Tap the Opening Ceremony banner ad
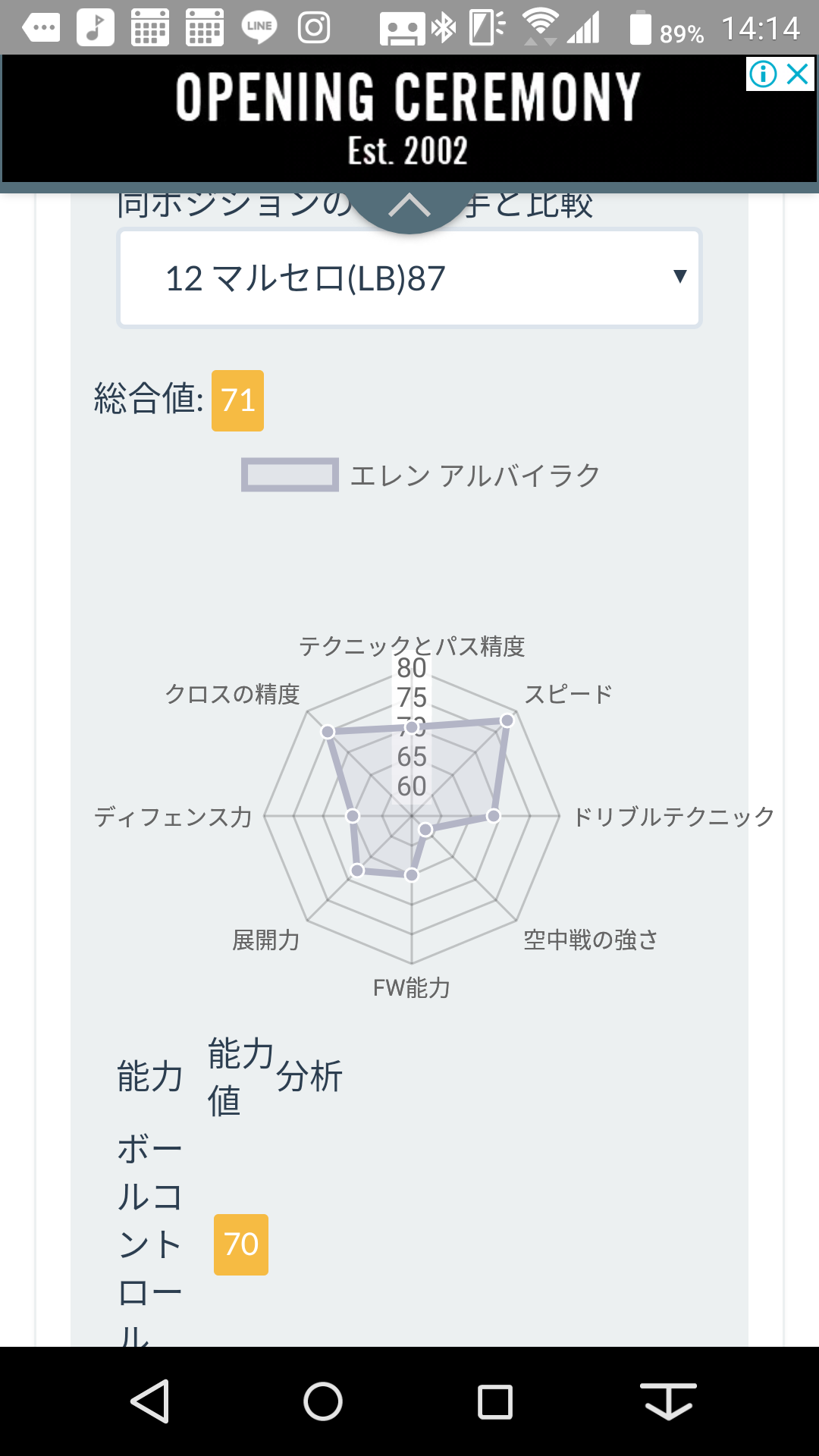 tap(408, 118)
